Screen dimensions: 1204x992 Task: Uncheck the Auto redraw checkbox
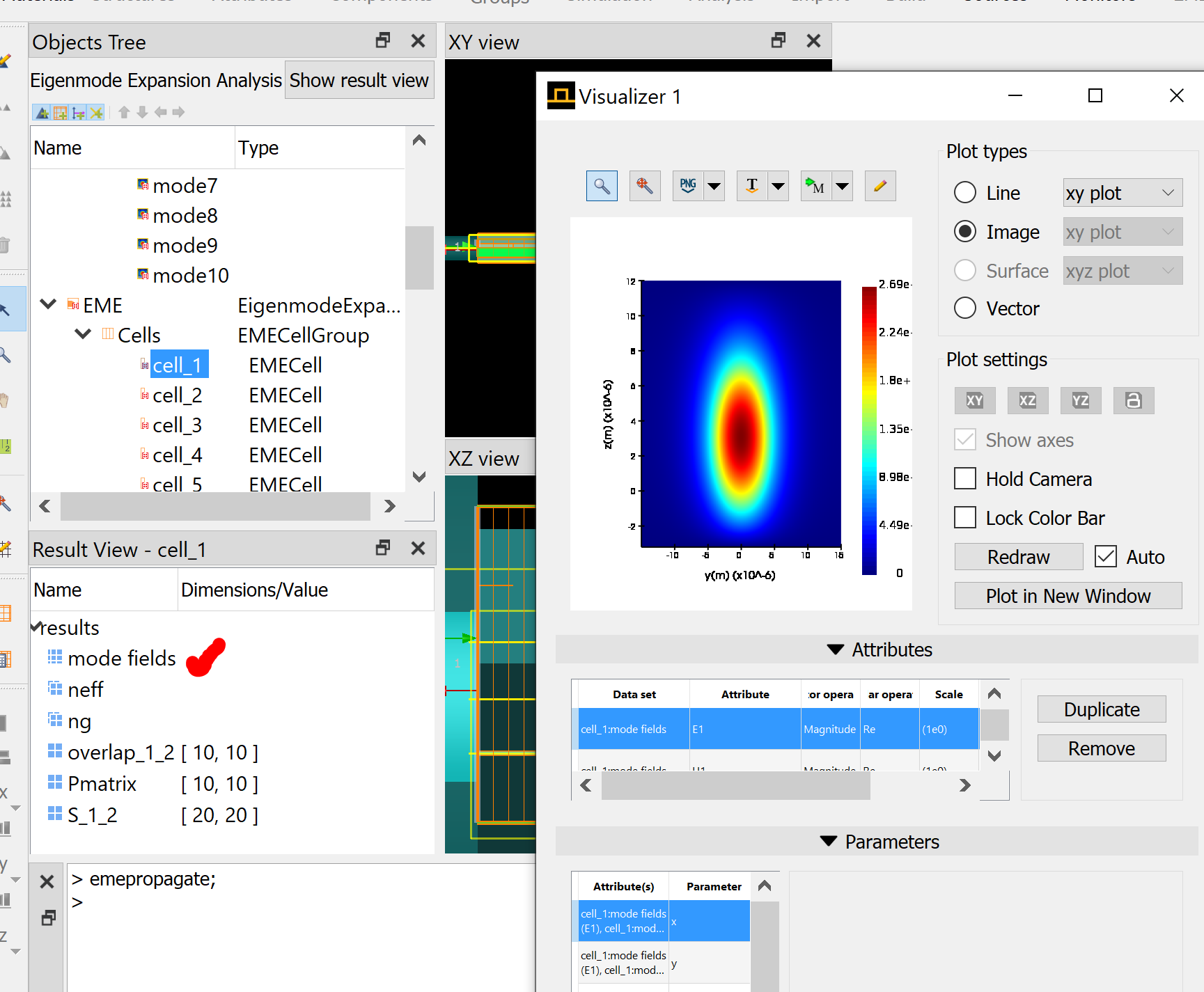tap(1106, 557)
